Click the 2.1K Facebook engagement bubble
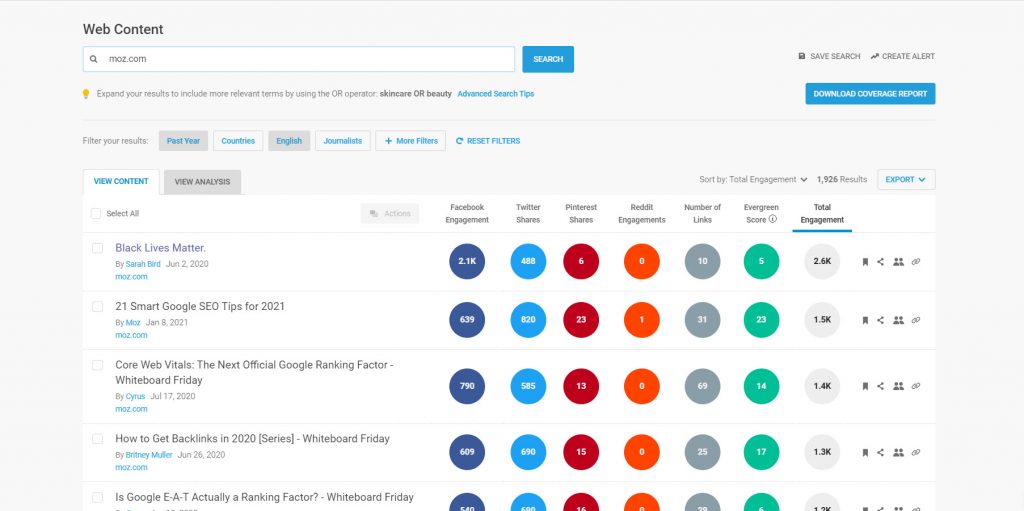1024x511 pixels. pyautogui.click(x=467, y=261)
